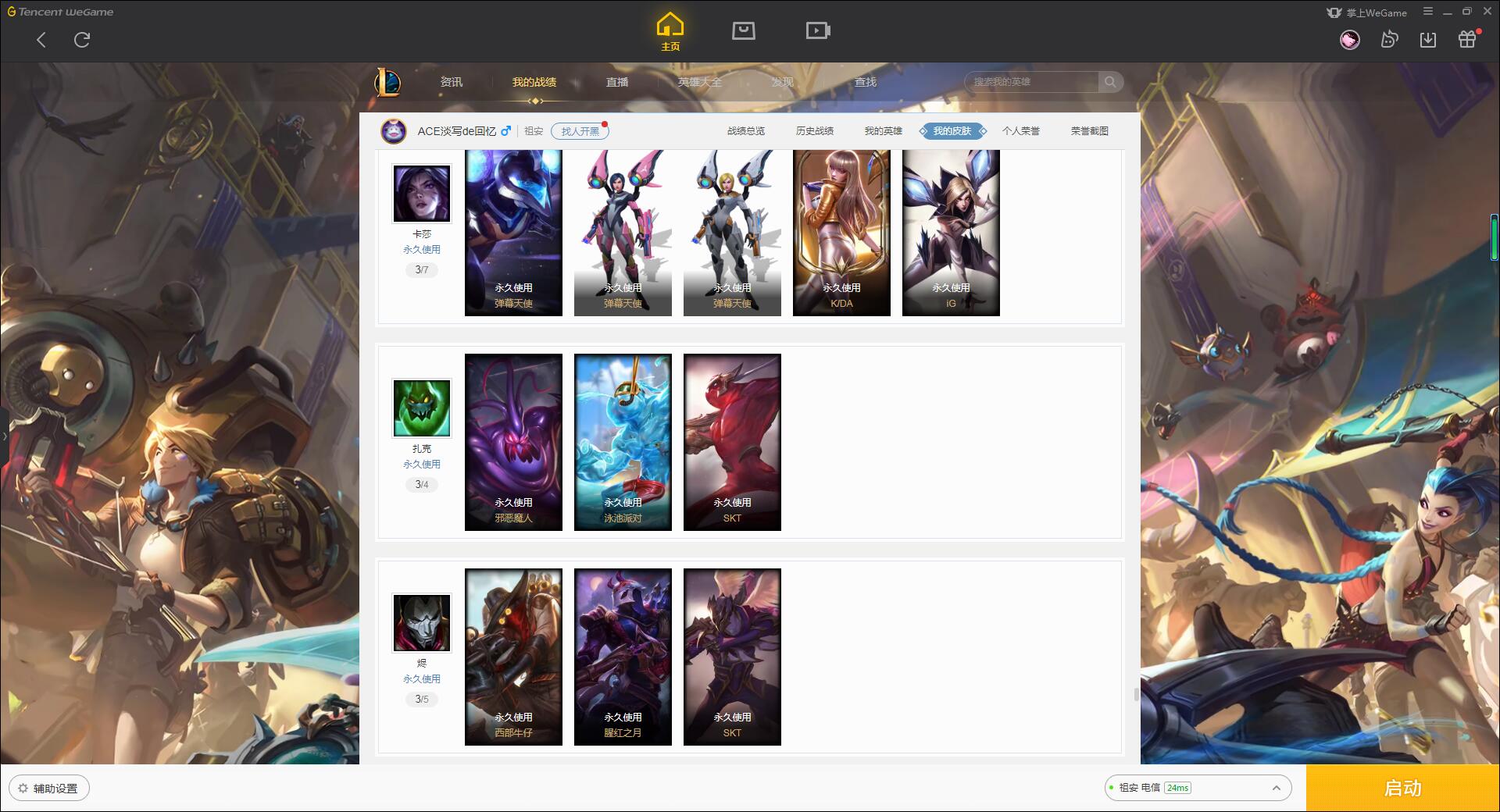Switch to the 查找 tab
The height and width of the screenshot is (812, 1500).
[x=866, y=82]
